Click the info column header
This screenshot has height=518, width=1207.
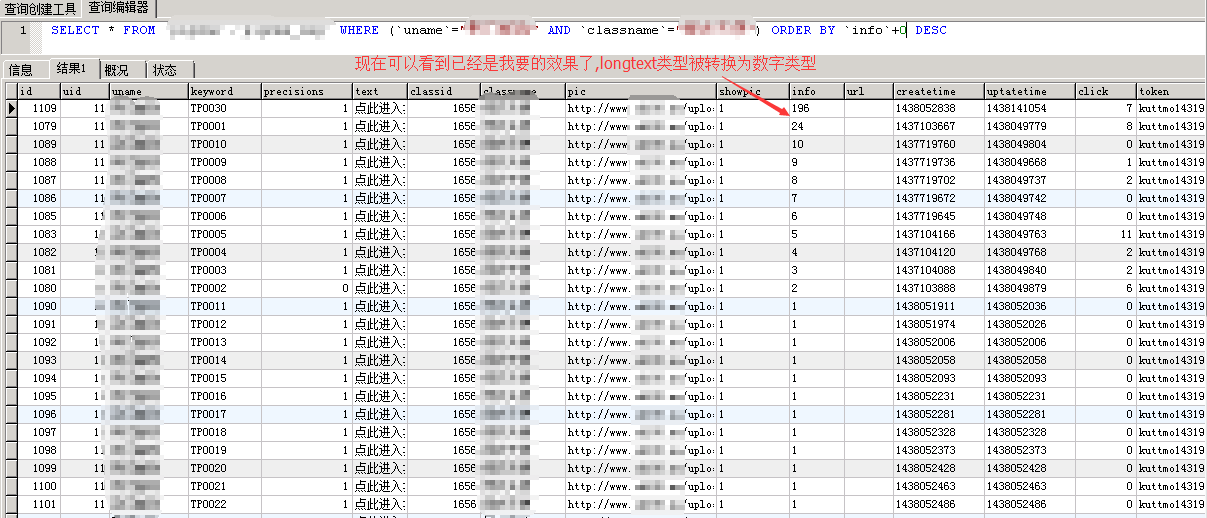[816, 91]
